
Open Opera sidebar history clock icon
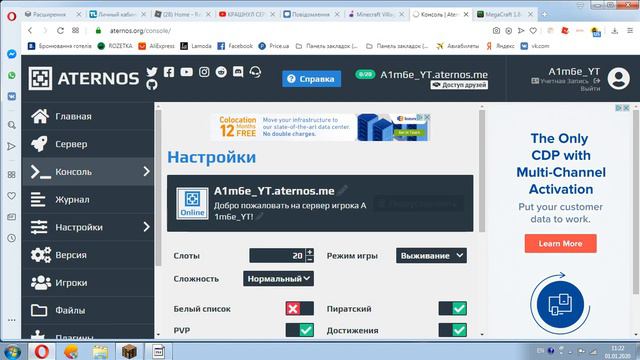point(11,238)
